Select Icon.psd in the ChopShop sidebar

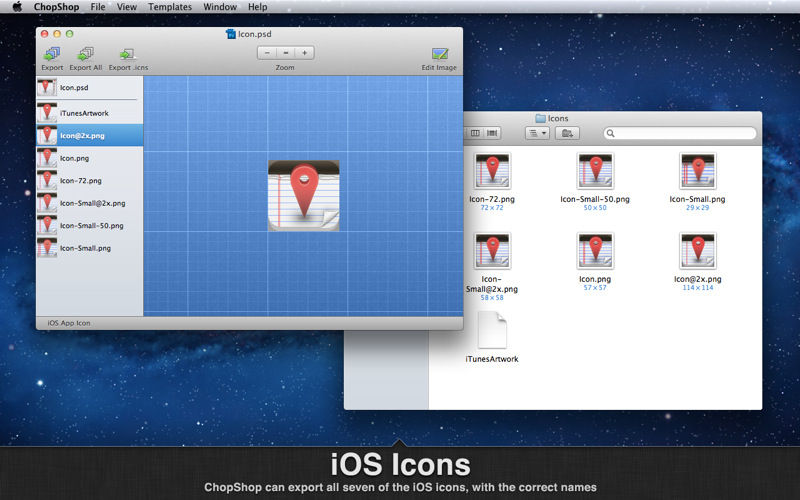pyautogui.click(x=90, y=88)
